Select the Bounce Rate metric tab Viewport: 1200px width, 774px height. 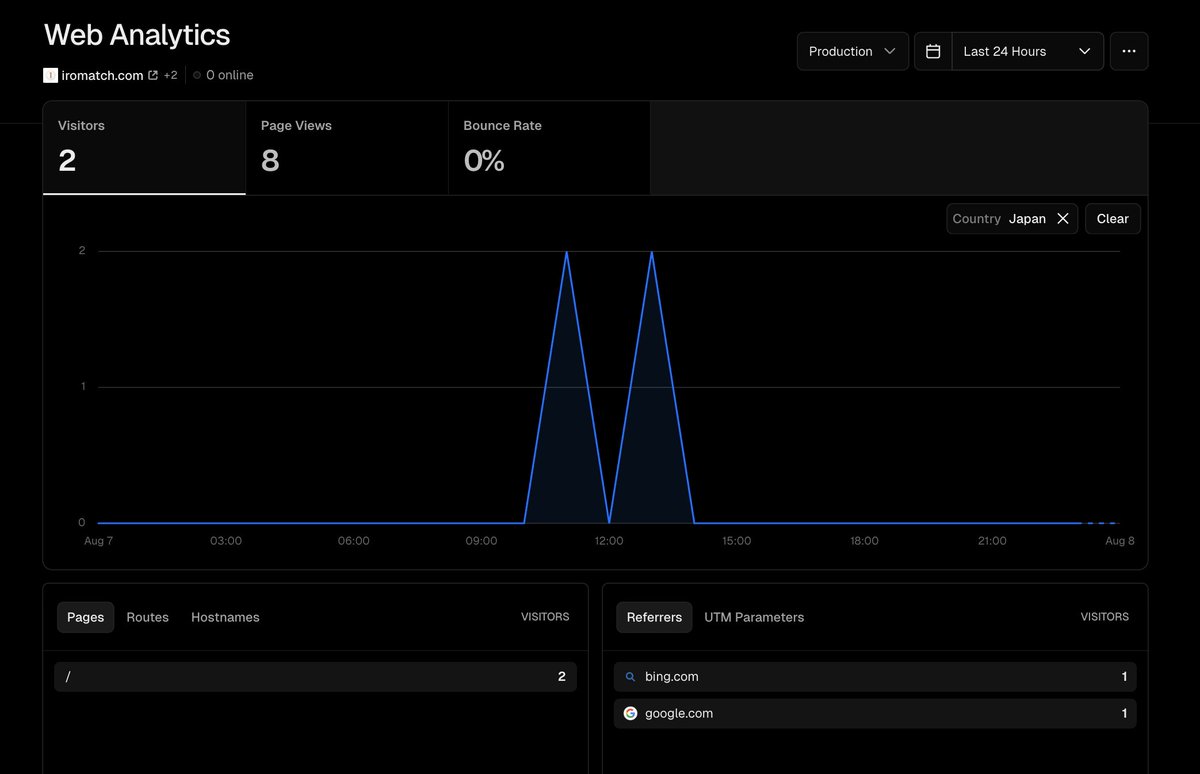click(x=549, y=148)
